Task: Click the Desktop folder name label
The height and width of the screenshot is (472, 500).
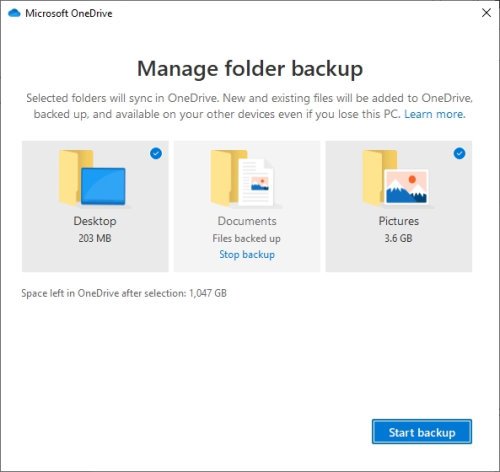Action: point(95,221)
